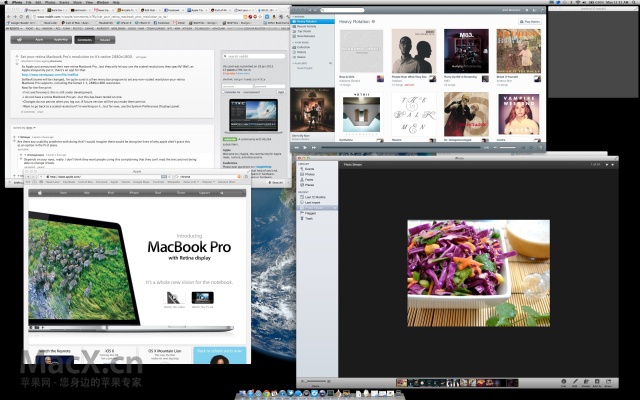Click the Apple logo in apple.com navigation
The height and width of the screenshot is (400, 640).
[x=40, y=193]
